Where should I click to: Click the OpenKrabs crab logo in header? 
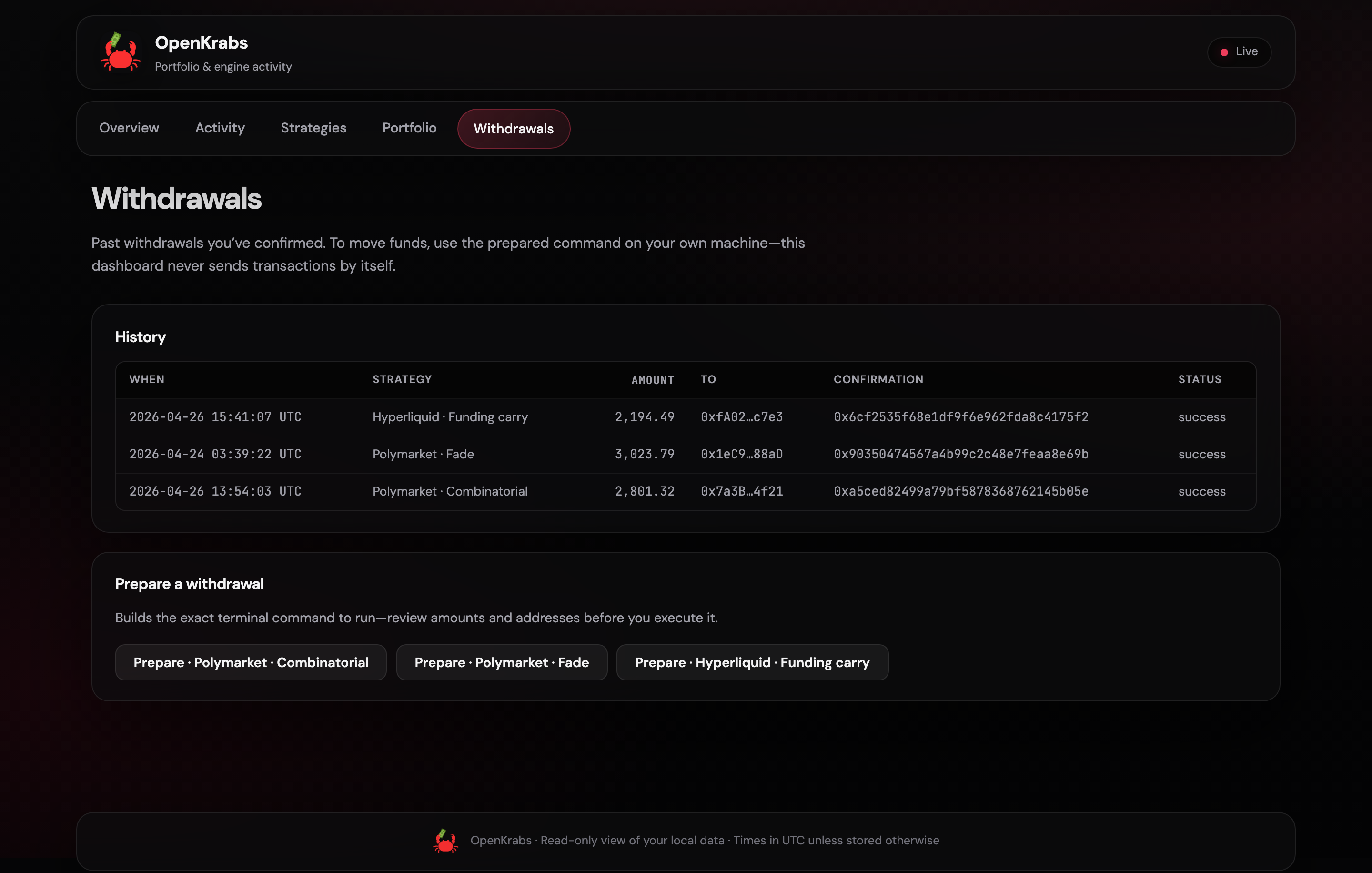pos(120,52)
